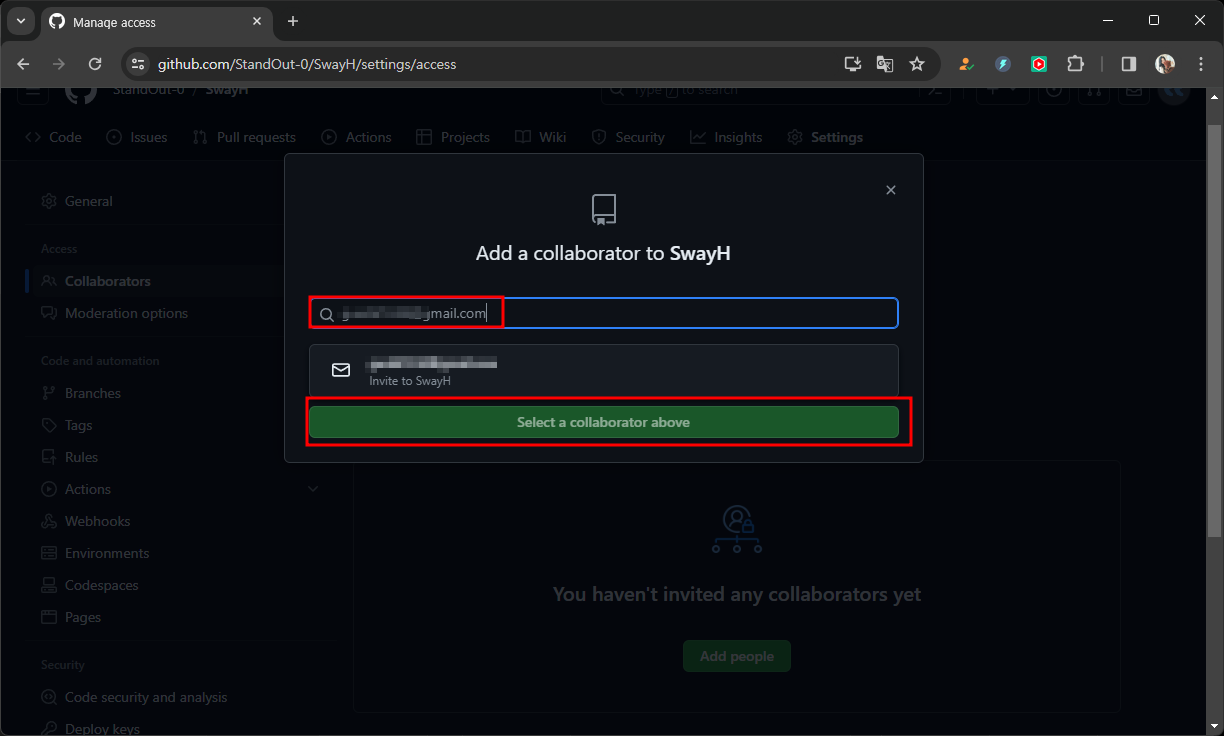1224x736 pixels.
Task: Open the Code tab
Action: coord(54,137)
